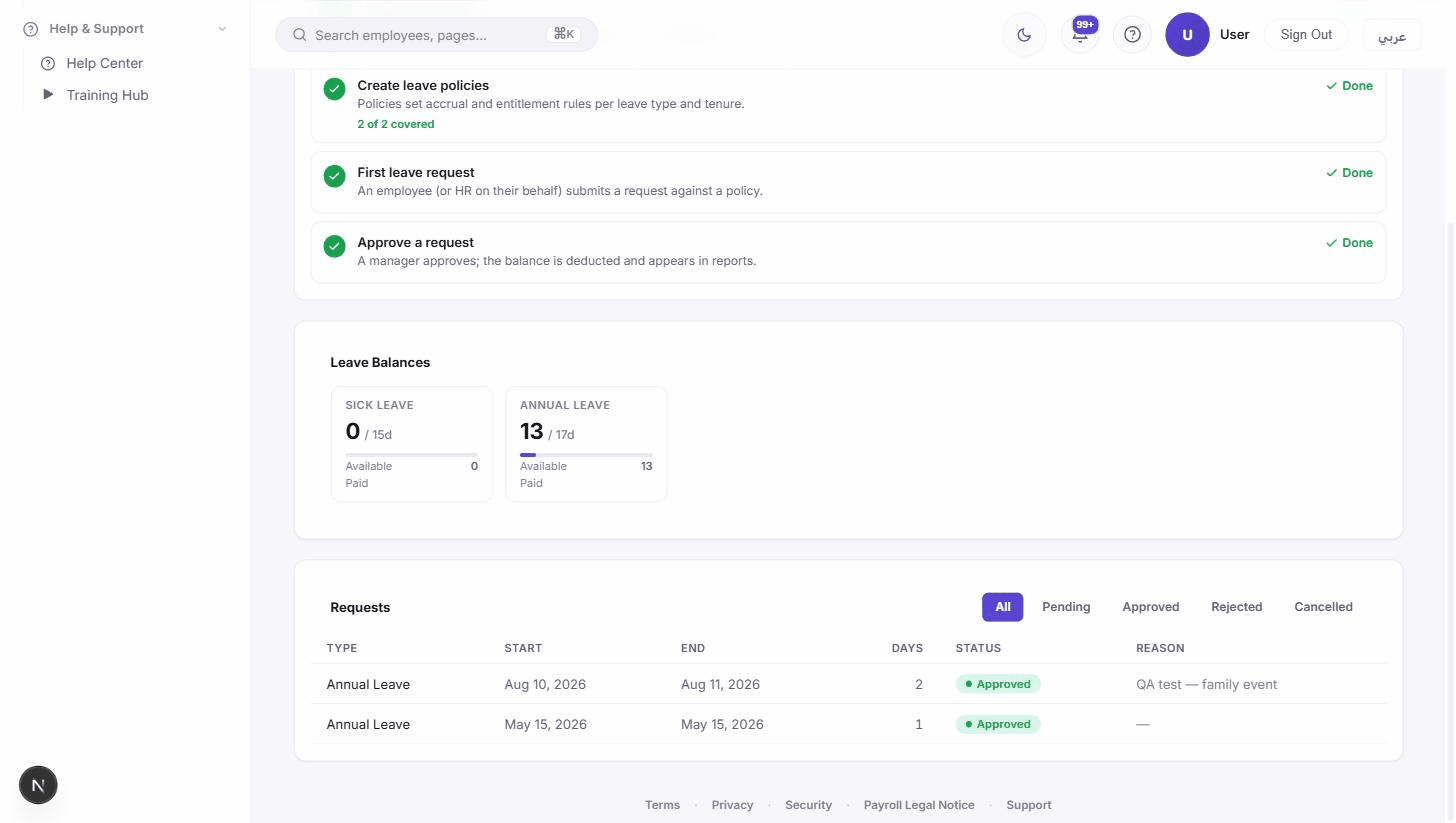This screenshot has height=823, width=1456.
Task: Toggle dark mode moon icon
Action: (x=1024, y=35)
